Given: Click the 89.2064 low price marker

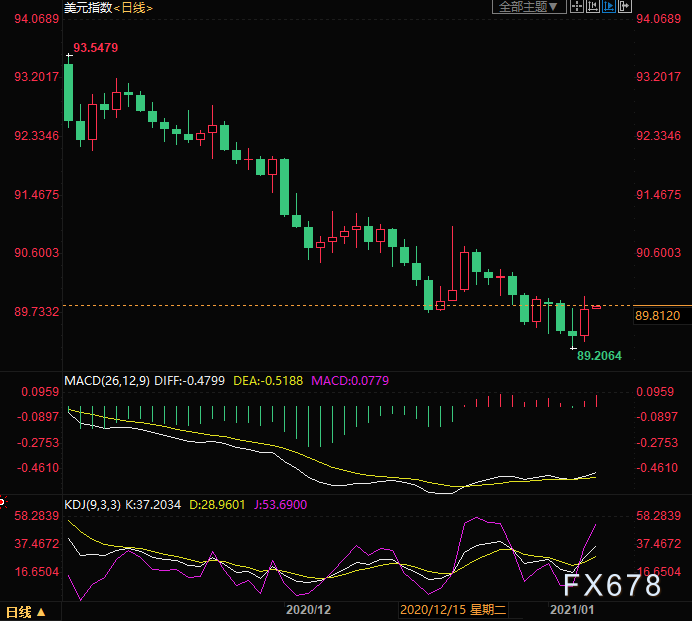Looking at the screenshot, I should 600,354.
